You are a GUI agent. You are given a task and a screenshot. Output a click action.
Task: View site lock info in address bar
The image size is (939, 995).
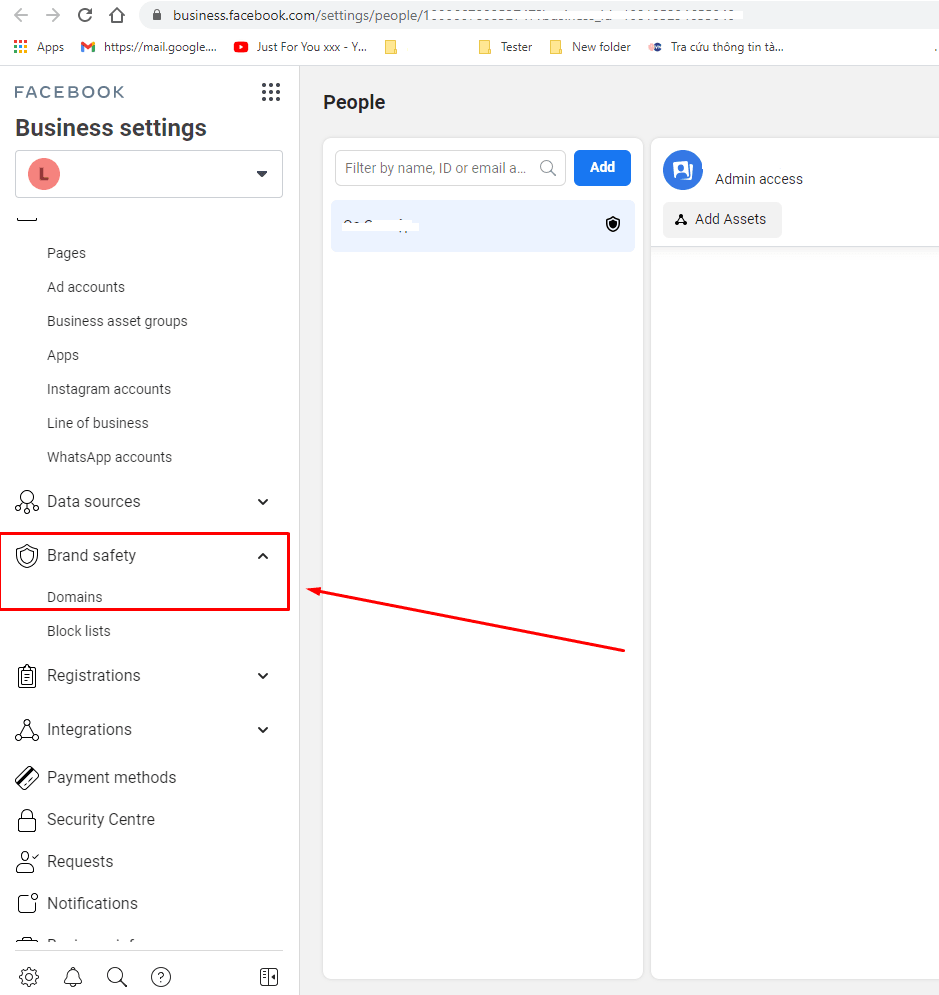point(157,15)
